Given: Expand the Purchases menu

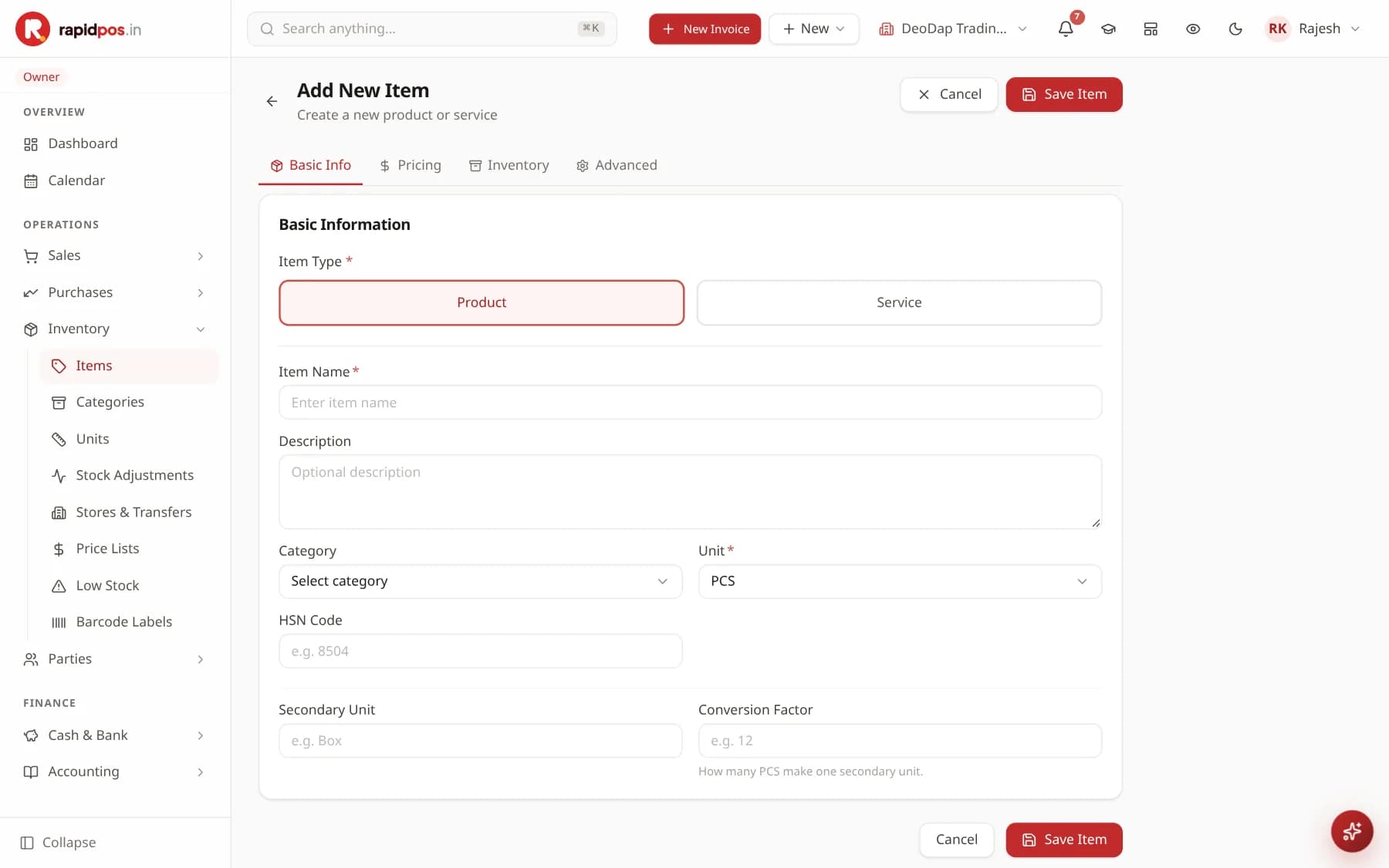Looking at the screenshot, I should [116, 292].
